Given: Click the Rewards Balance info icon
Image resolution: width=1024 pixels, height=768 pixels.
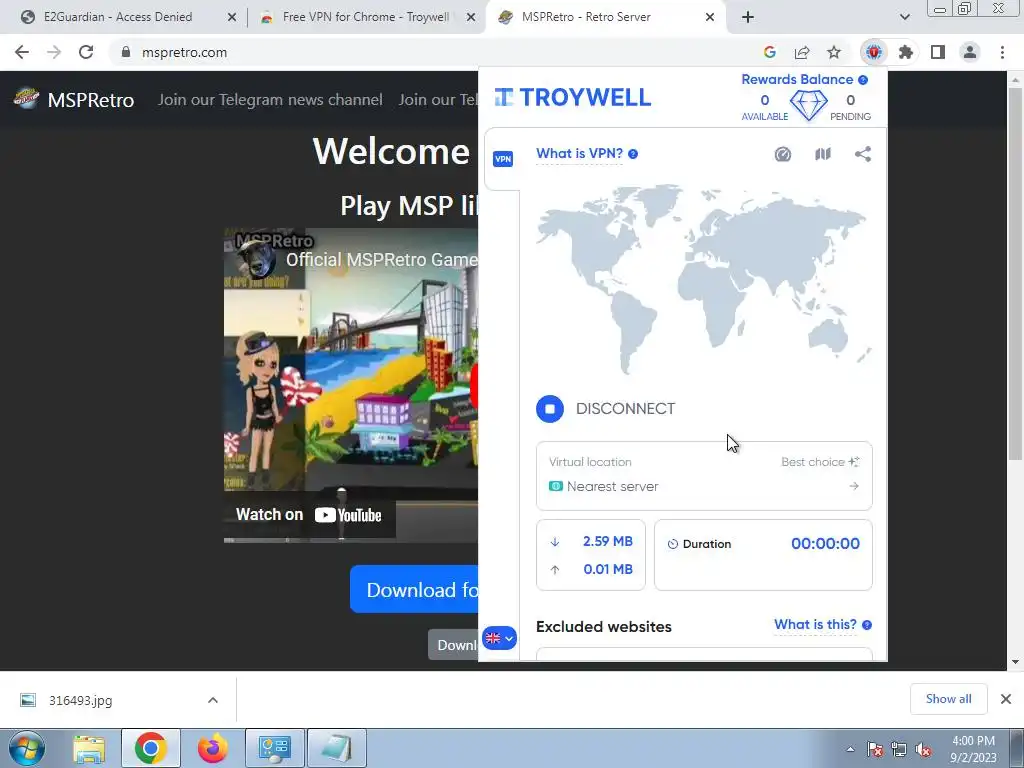Looking at the screenshot, I should click(x=863, y=80).
